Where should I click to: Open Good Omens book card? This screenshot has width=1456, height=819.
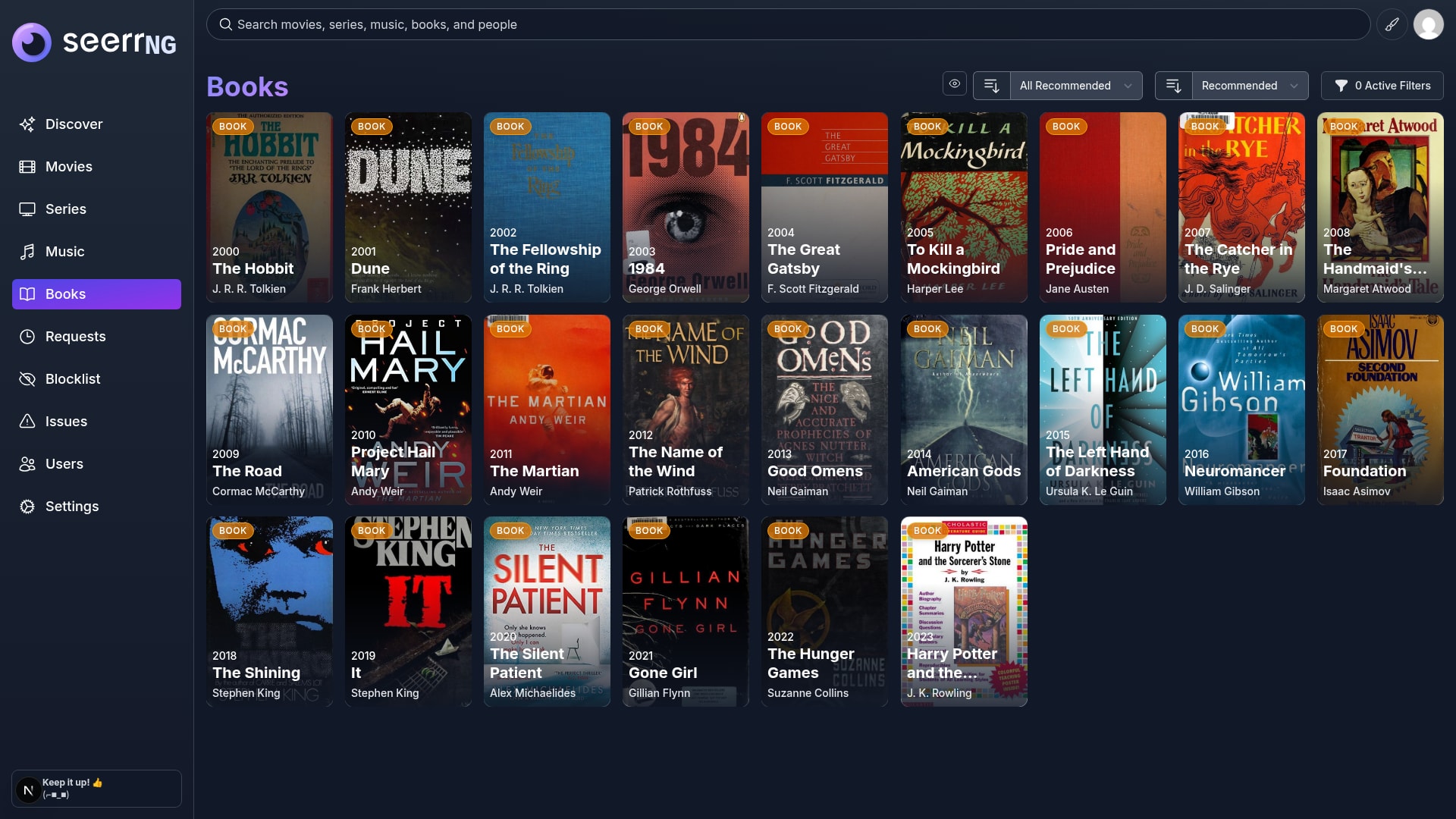click(824, 410)
